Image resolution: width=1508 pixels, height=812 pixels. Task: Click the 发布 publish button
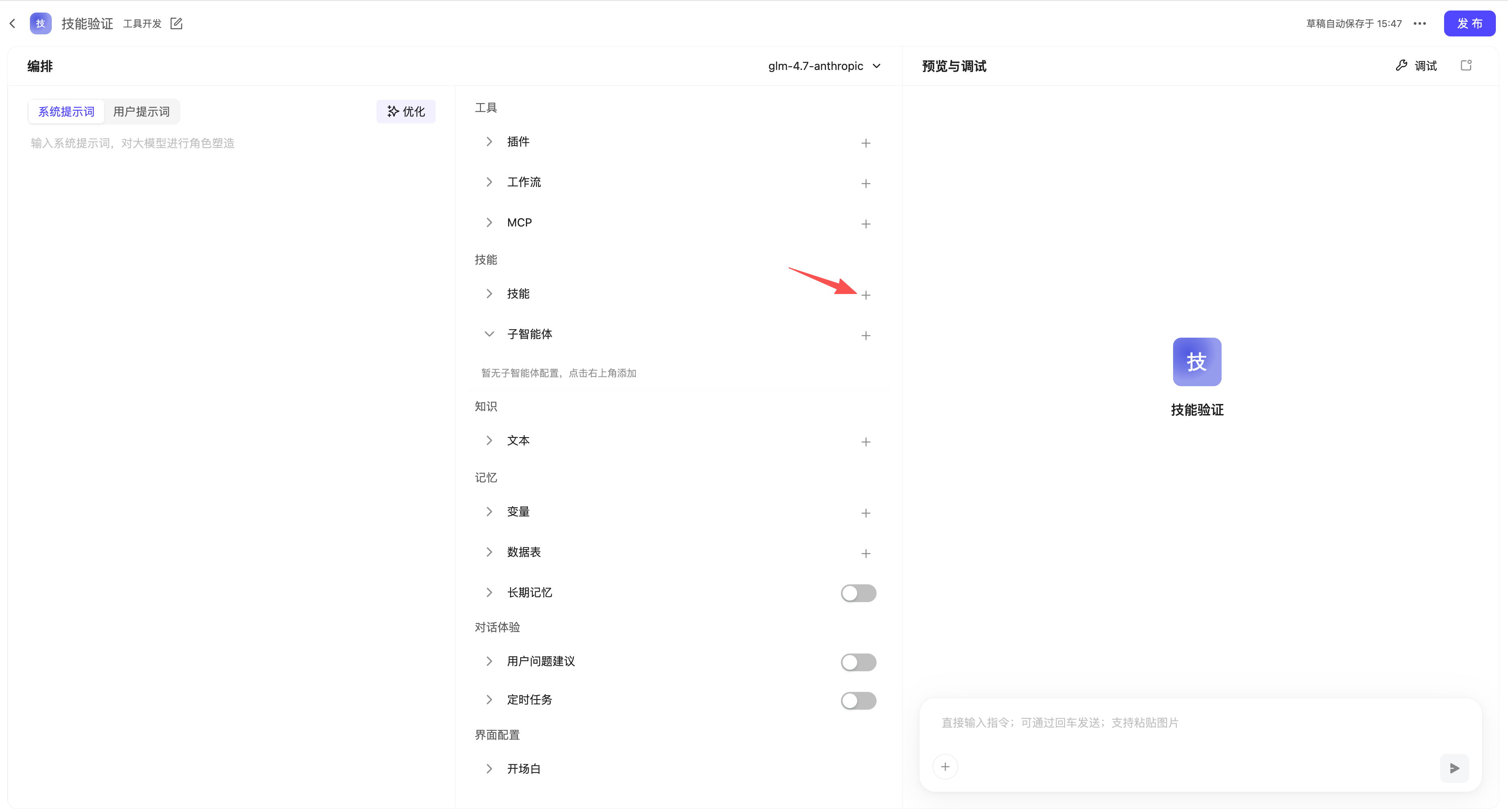(1469, 23)
